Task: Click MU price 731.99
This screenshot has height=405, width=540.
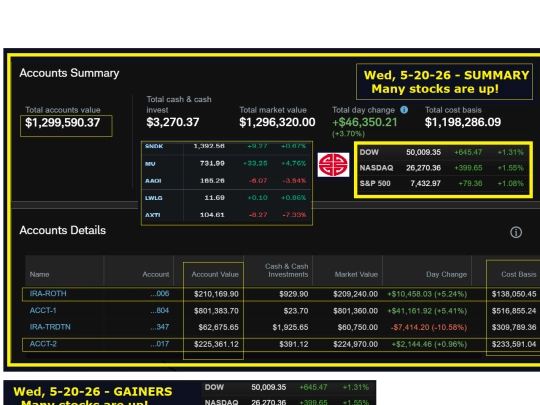Action: click(212, 163)
